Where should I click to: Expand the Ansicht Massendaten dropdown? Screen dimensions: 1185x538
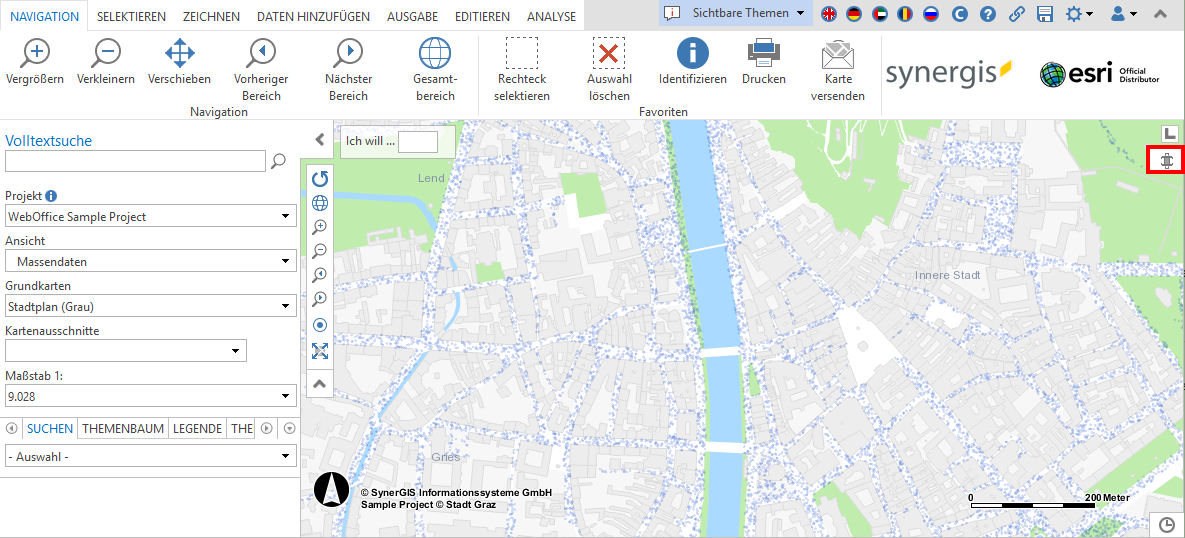pyautogui.click(x=150, y=262)
